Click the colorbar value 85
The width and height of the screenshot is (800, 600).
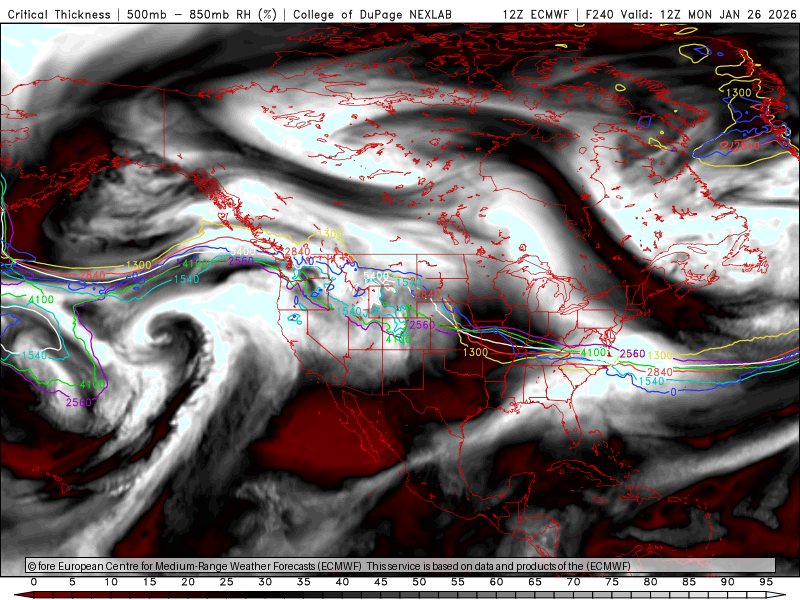pos(689,582)
